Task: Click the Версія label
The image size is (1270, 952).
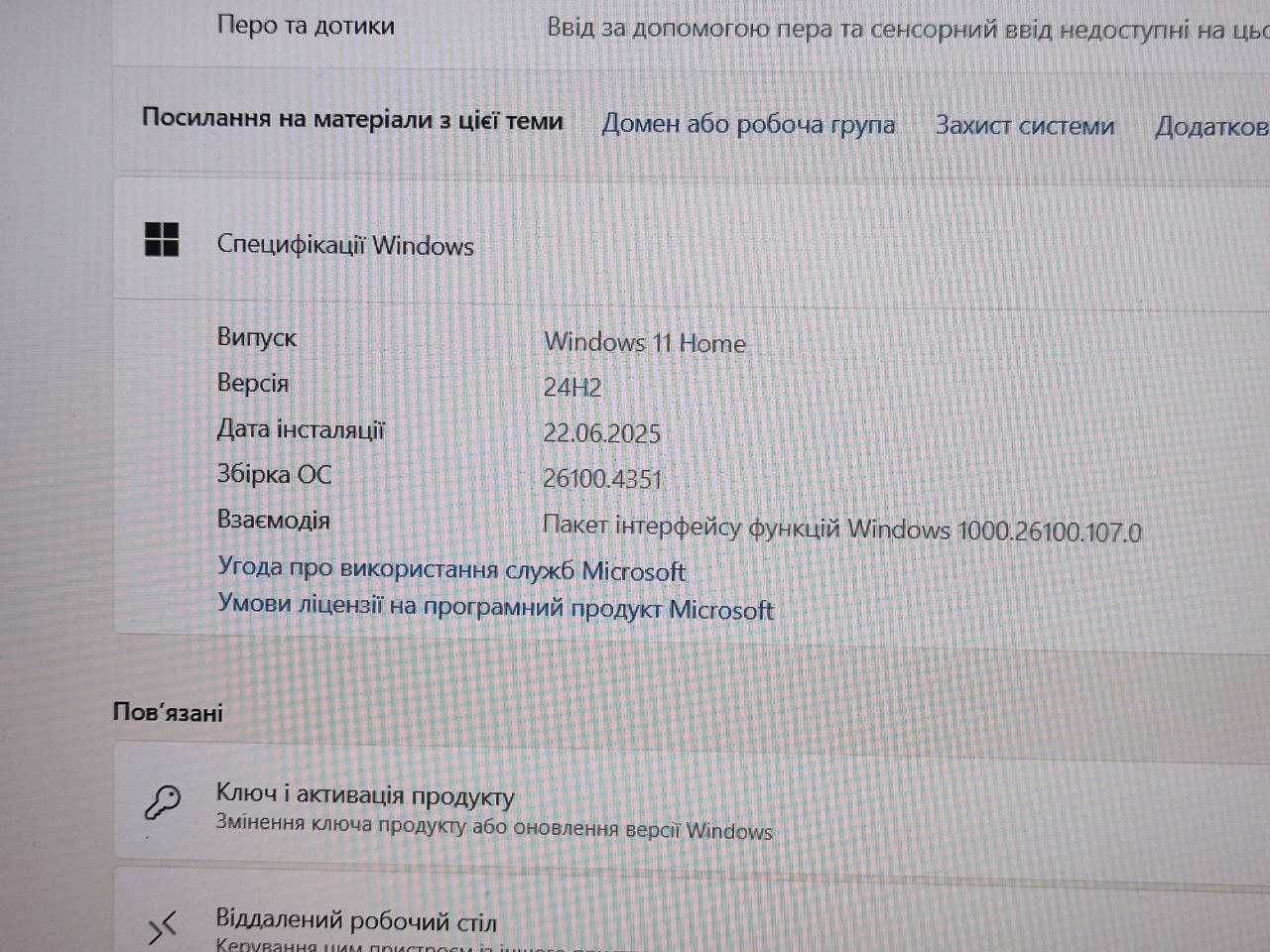Action: [253, 383]
